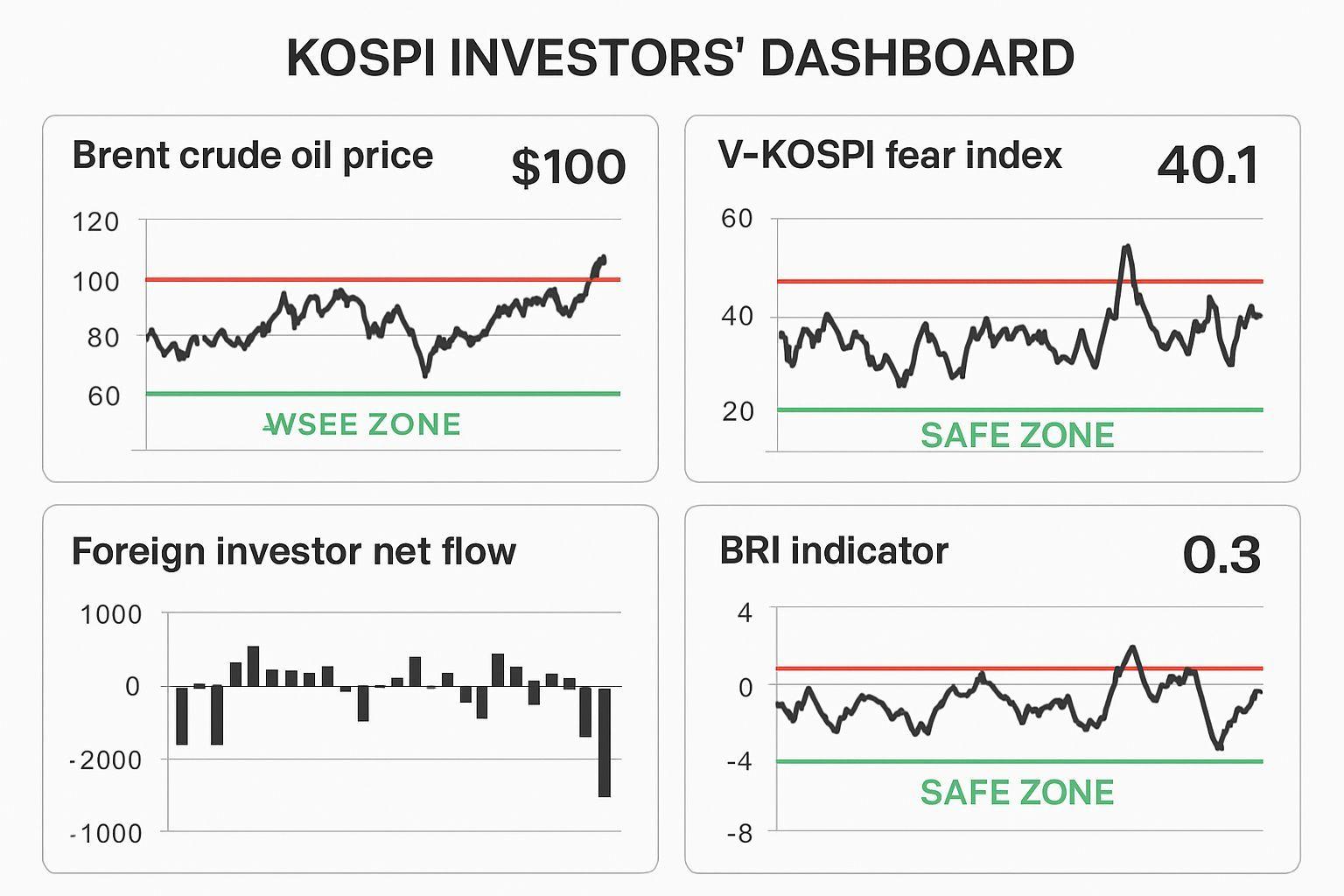
Task: Click SAFE ZONE label in BRI chart
Action: 1018,793
